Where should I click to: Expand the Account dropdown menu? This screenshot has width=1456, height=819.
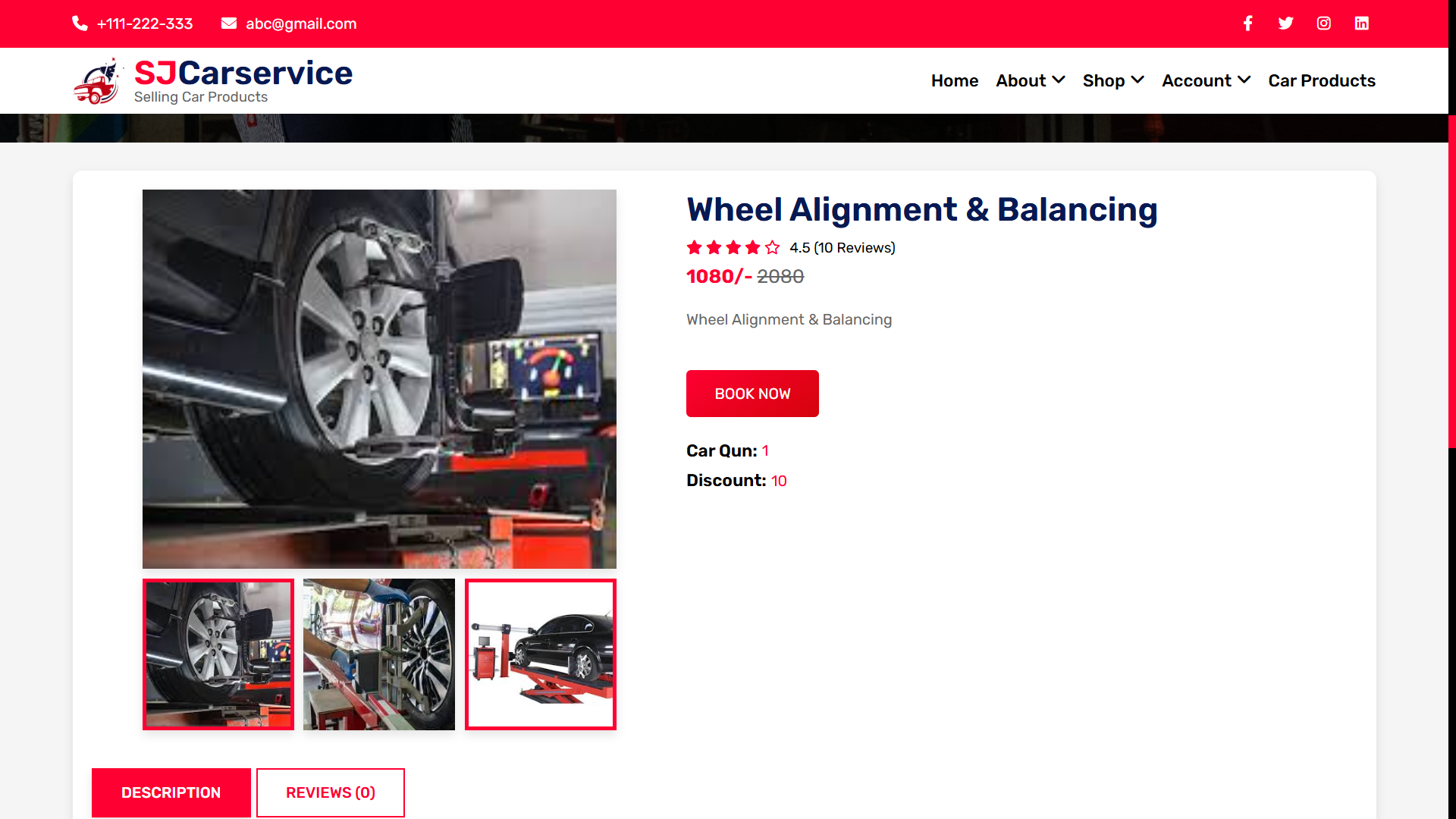point(1206,80)
